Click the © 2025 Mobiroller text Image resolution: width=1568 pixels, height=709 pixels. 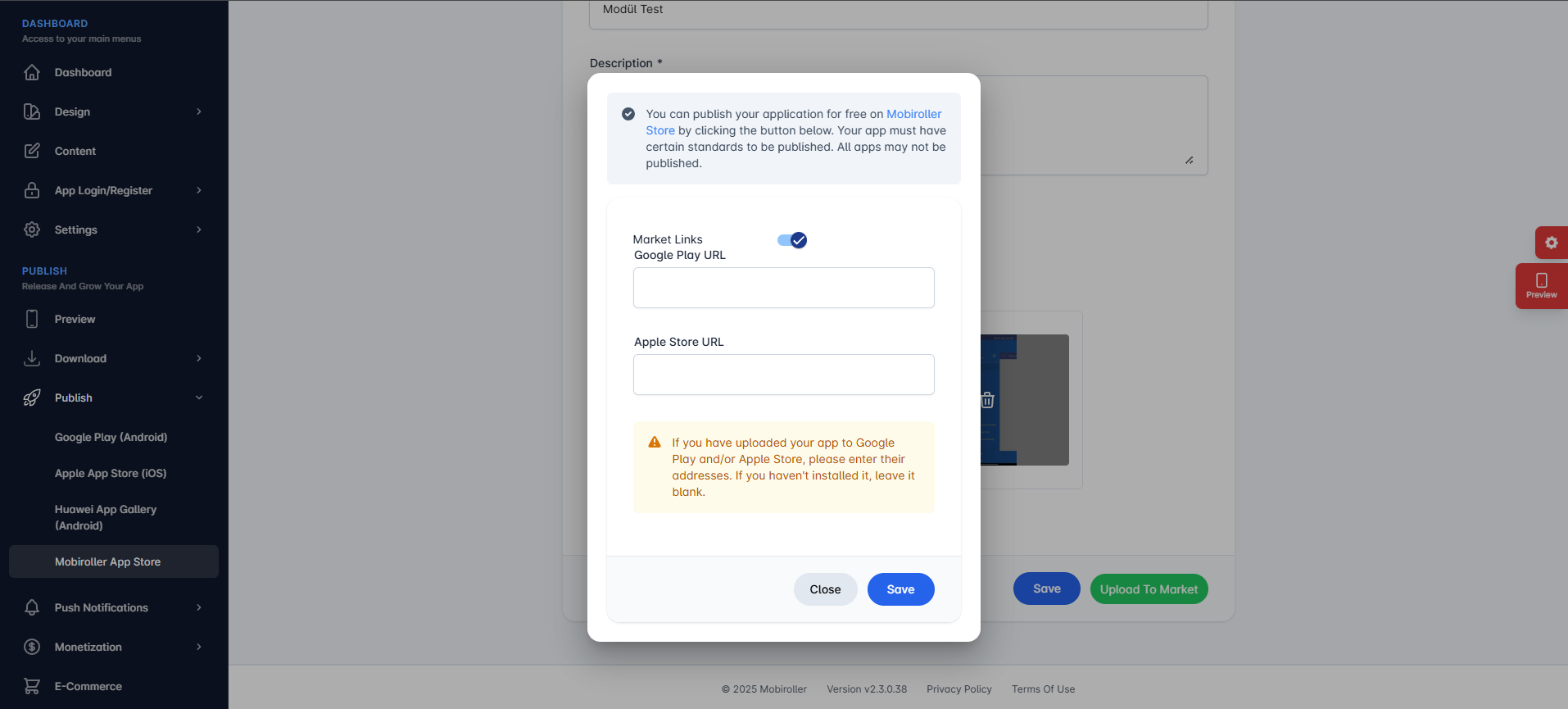tap(764, 689)
